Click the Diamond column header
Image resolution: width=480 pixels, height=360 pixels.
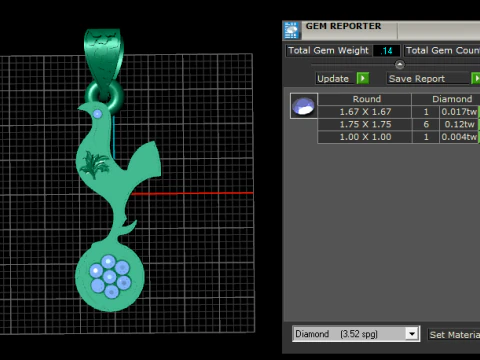[x=447, y=99]
